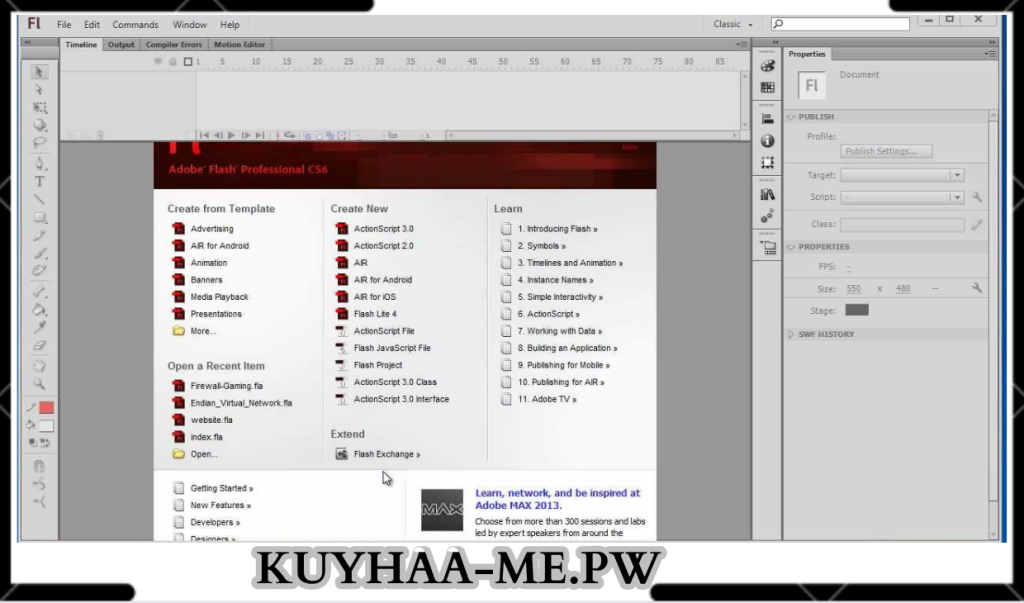Select the Lasso tool
The height and width of the screenshot is (603, 1024).
click(x=39, y=142)
